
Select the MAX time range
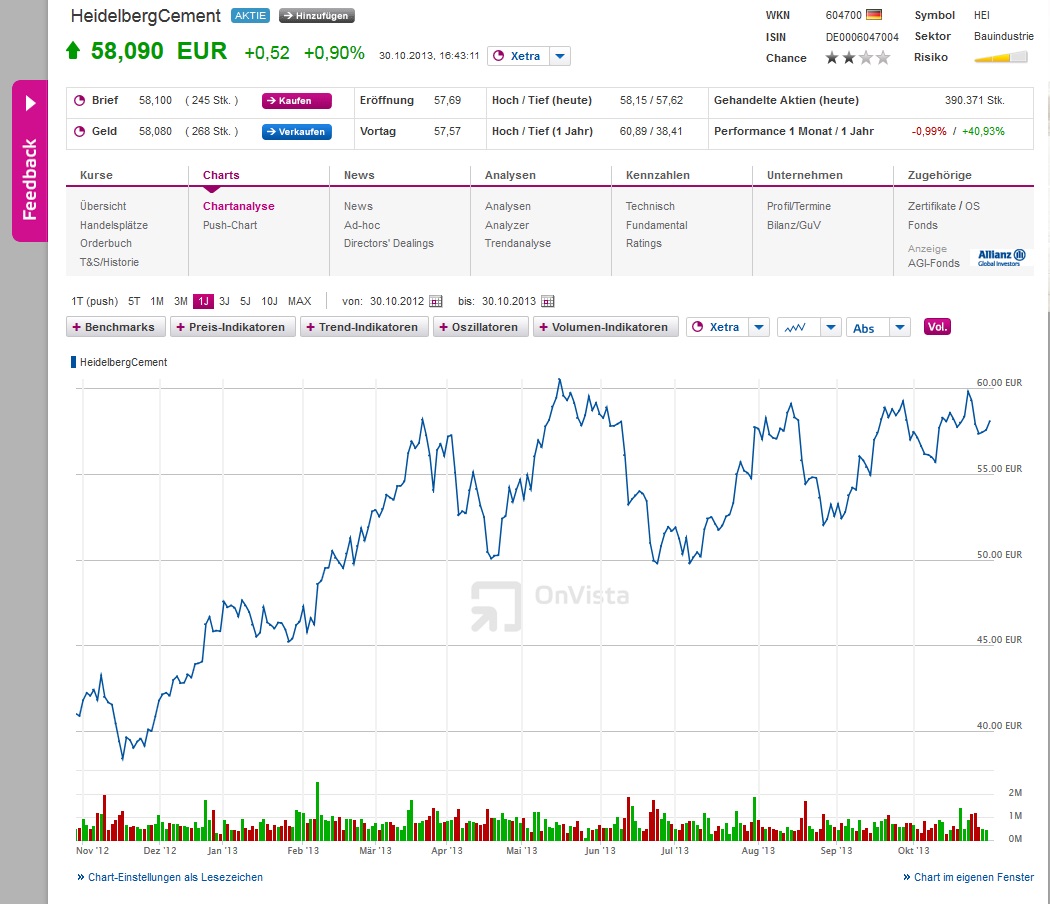tap(299, 301)
